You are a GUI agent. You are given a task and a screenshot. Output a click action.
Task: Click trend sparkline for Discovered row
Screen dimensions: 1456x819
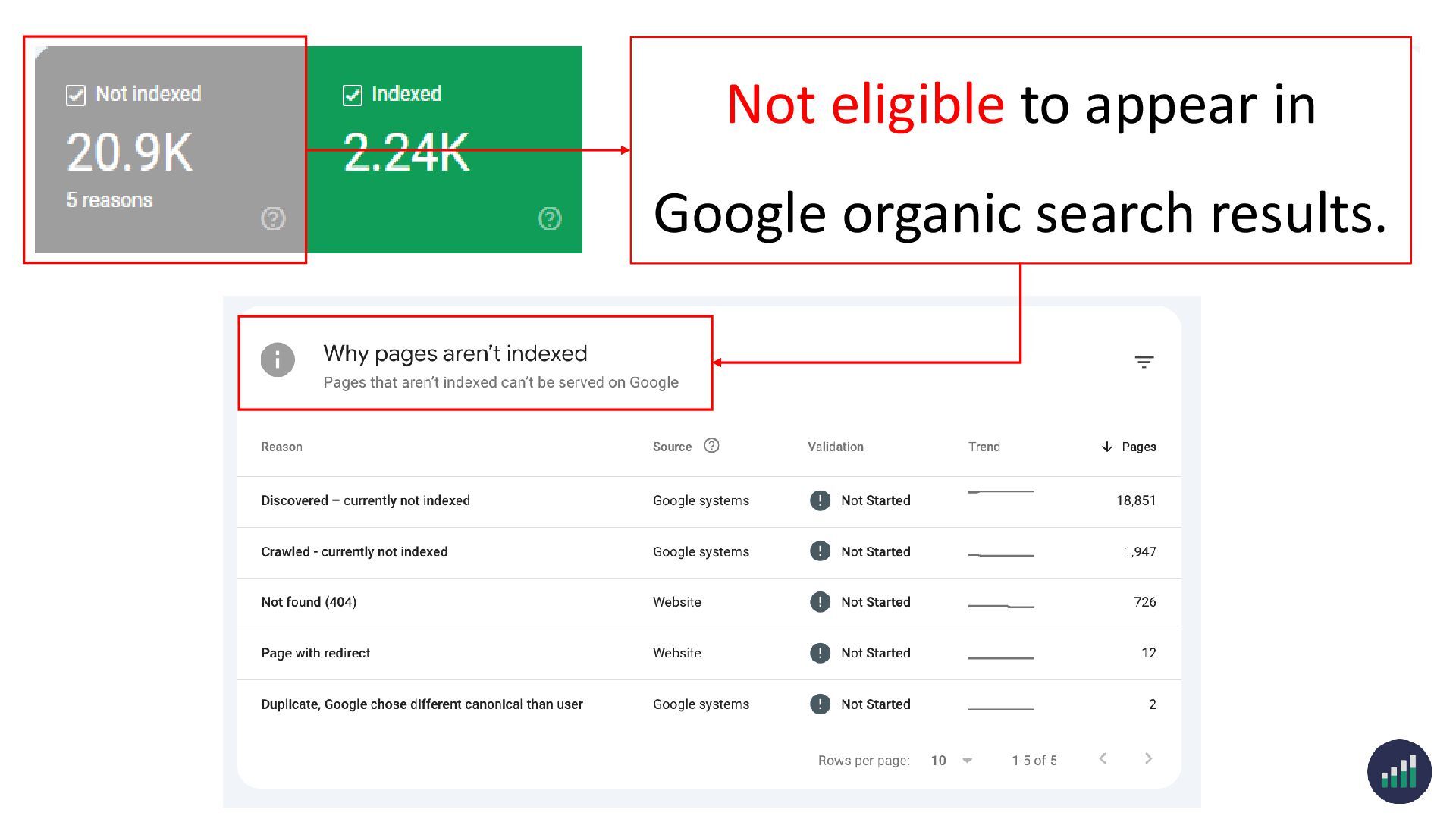point(1001,492)
